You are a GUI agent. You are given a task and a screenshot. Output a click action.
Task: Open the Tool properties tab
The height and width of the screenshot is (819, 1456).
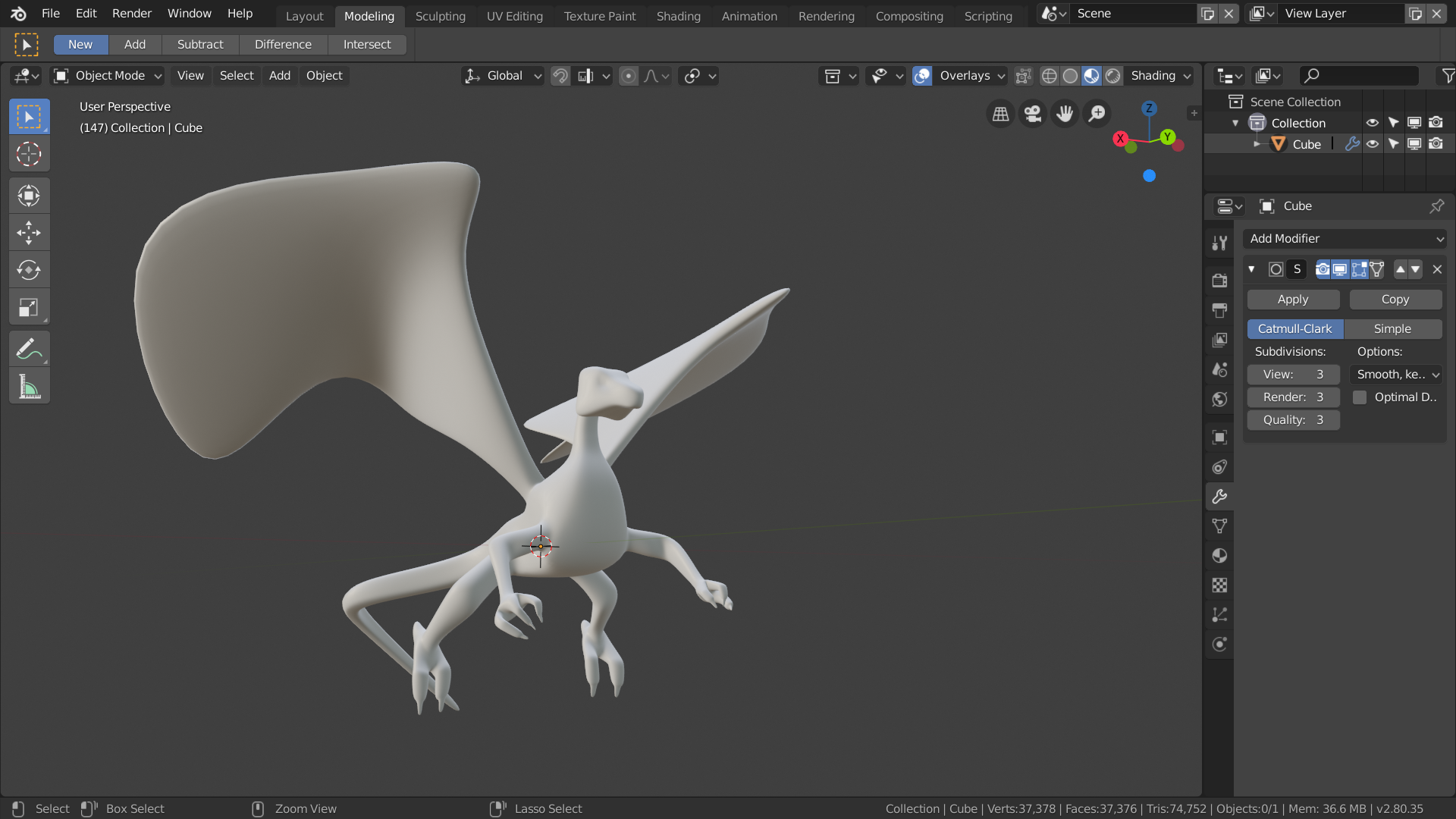1219,243
